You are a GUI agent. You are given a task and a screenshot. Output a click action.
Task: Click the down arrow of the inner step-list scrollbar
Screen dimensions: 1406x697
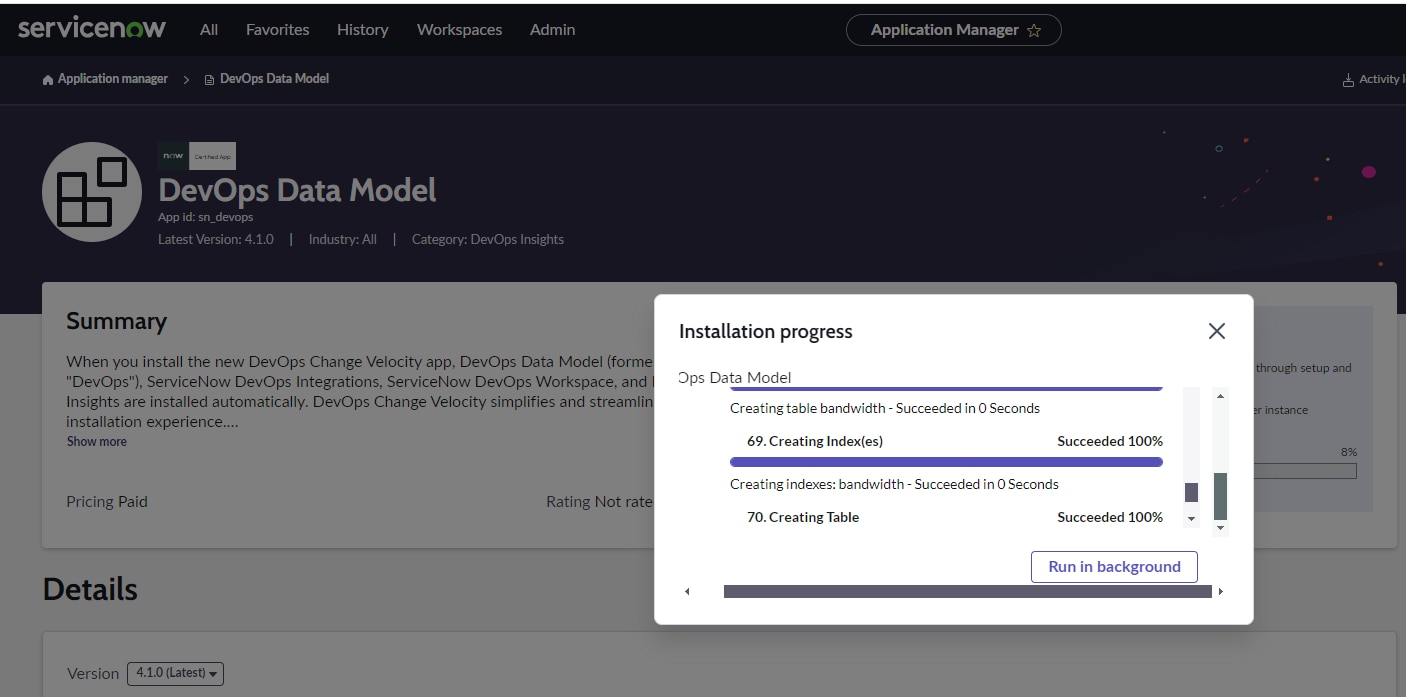point(1191,519)
